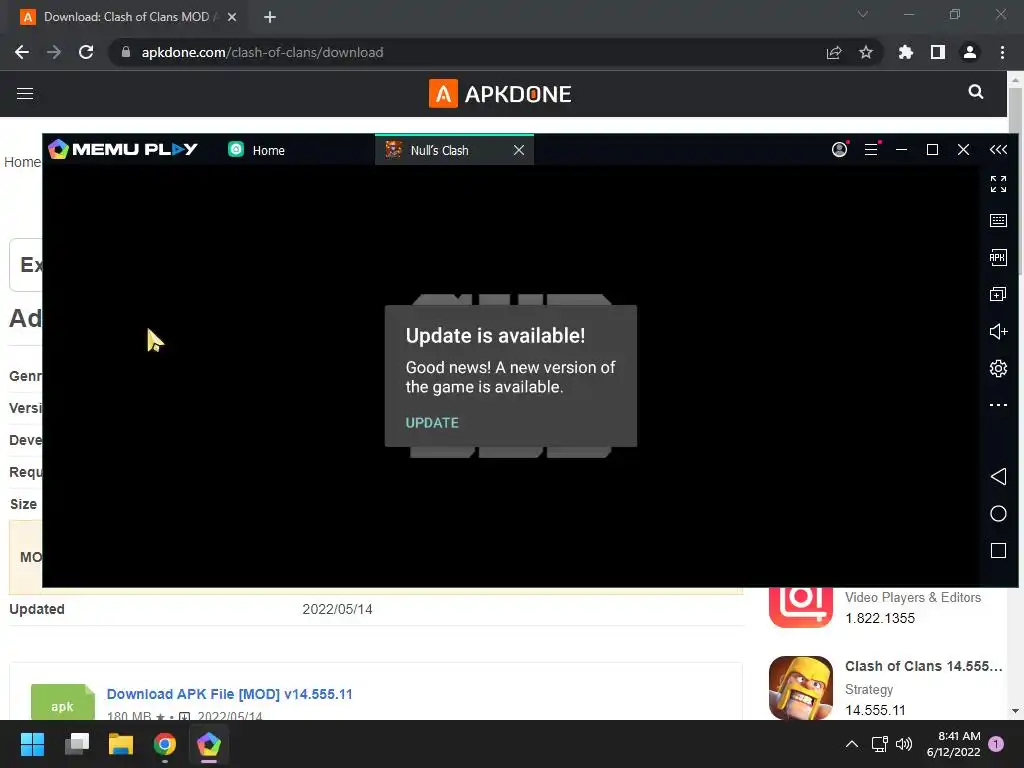Image resolution: width=1024 pixels, height=768 pixels.
Task: Open MEmu keyboard mapping icon
Action: [998, 220]
